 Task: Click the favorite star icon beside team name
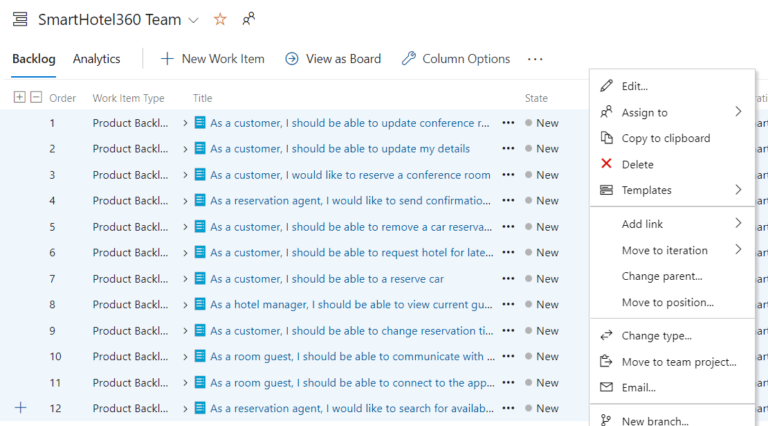coord(220,19)
